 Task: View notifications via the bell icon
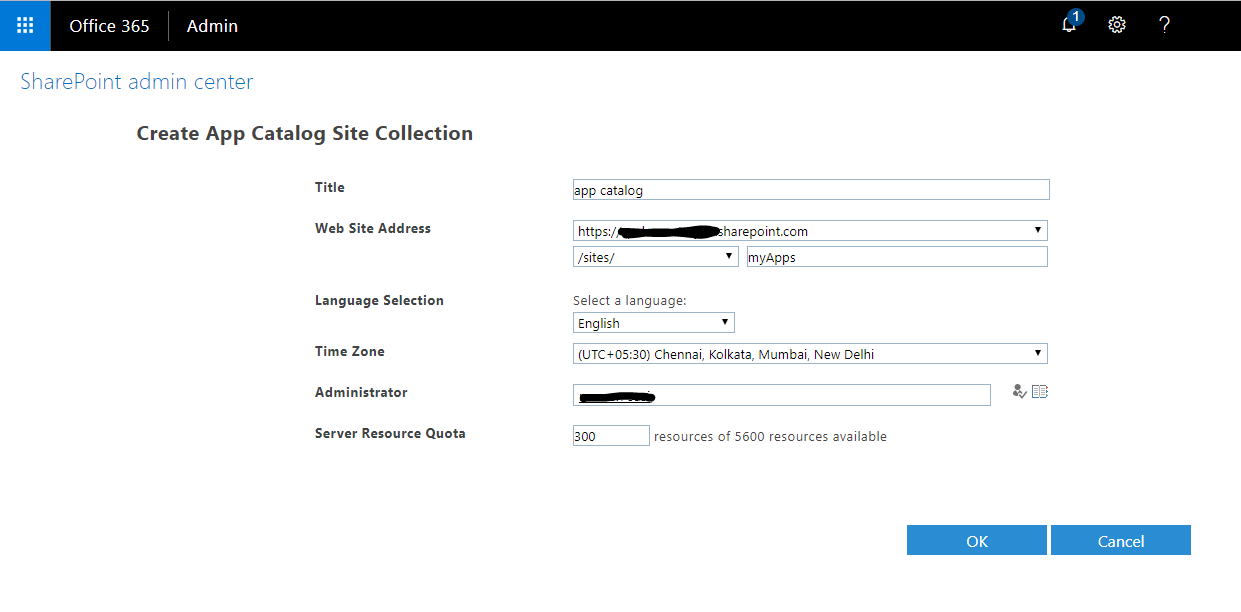click(1069, 25)
